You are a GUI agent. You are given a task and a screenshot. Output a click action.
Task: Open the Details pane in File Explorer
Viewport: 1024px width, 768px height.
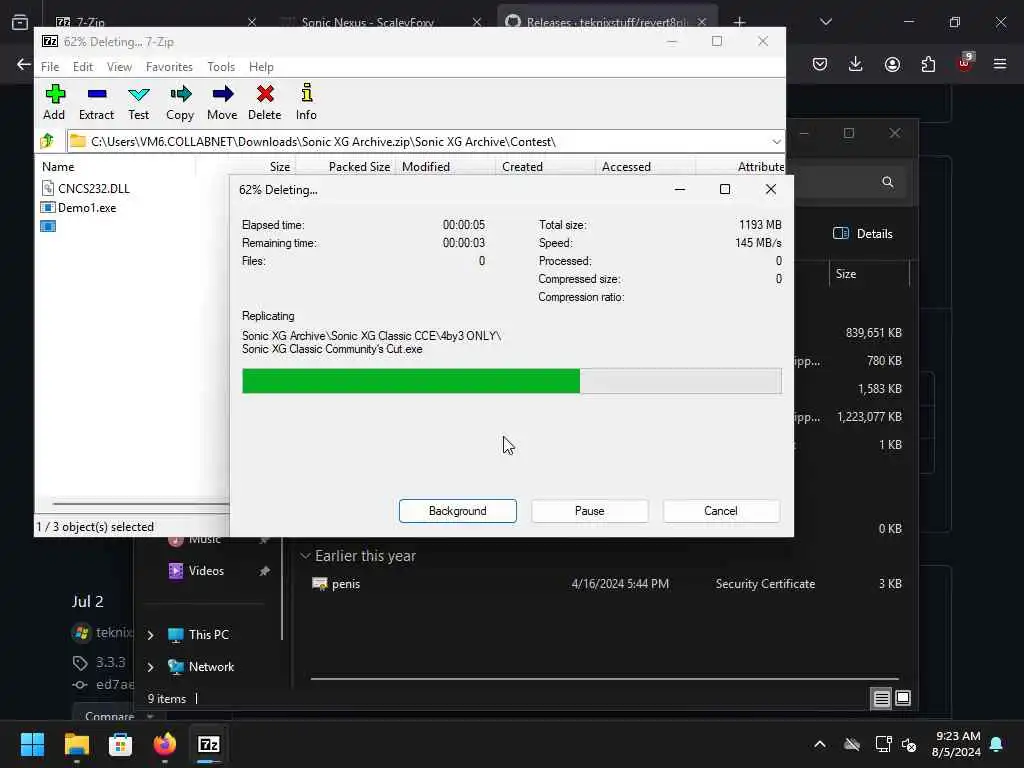pos(863,234)
